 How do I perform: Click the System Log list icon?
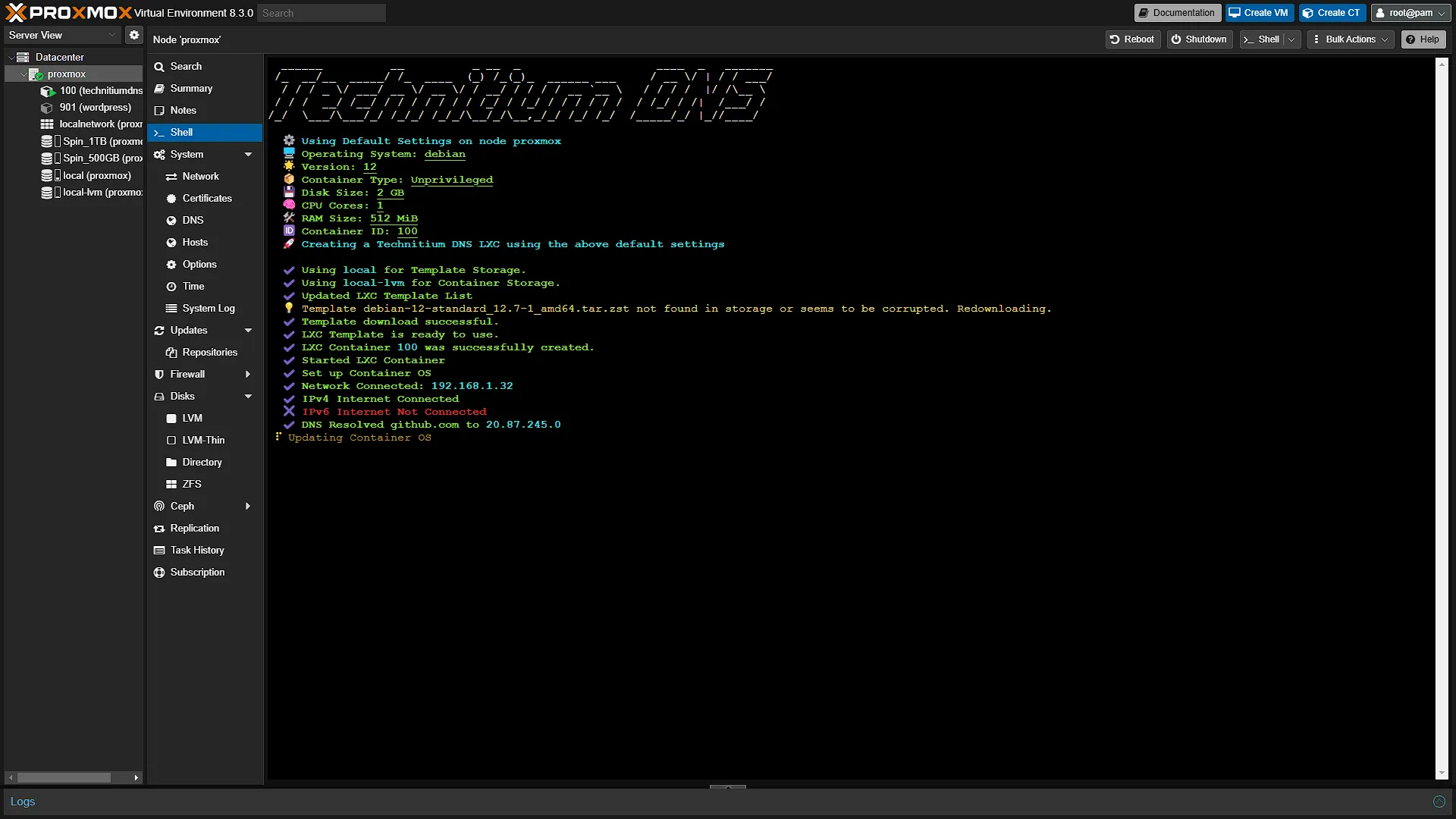coord(171,309)
